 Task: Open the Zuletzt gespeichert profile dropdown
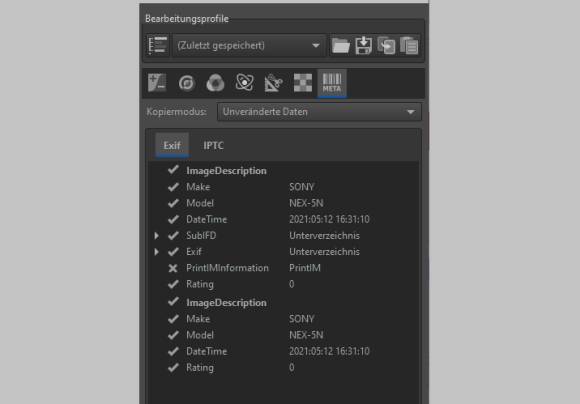click(x=249, y=46)
